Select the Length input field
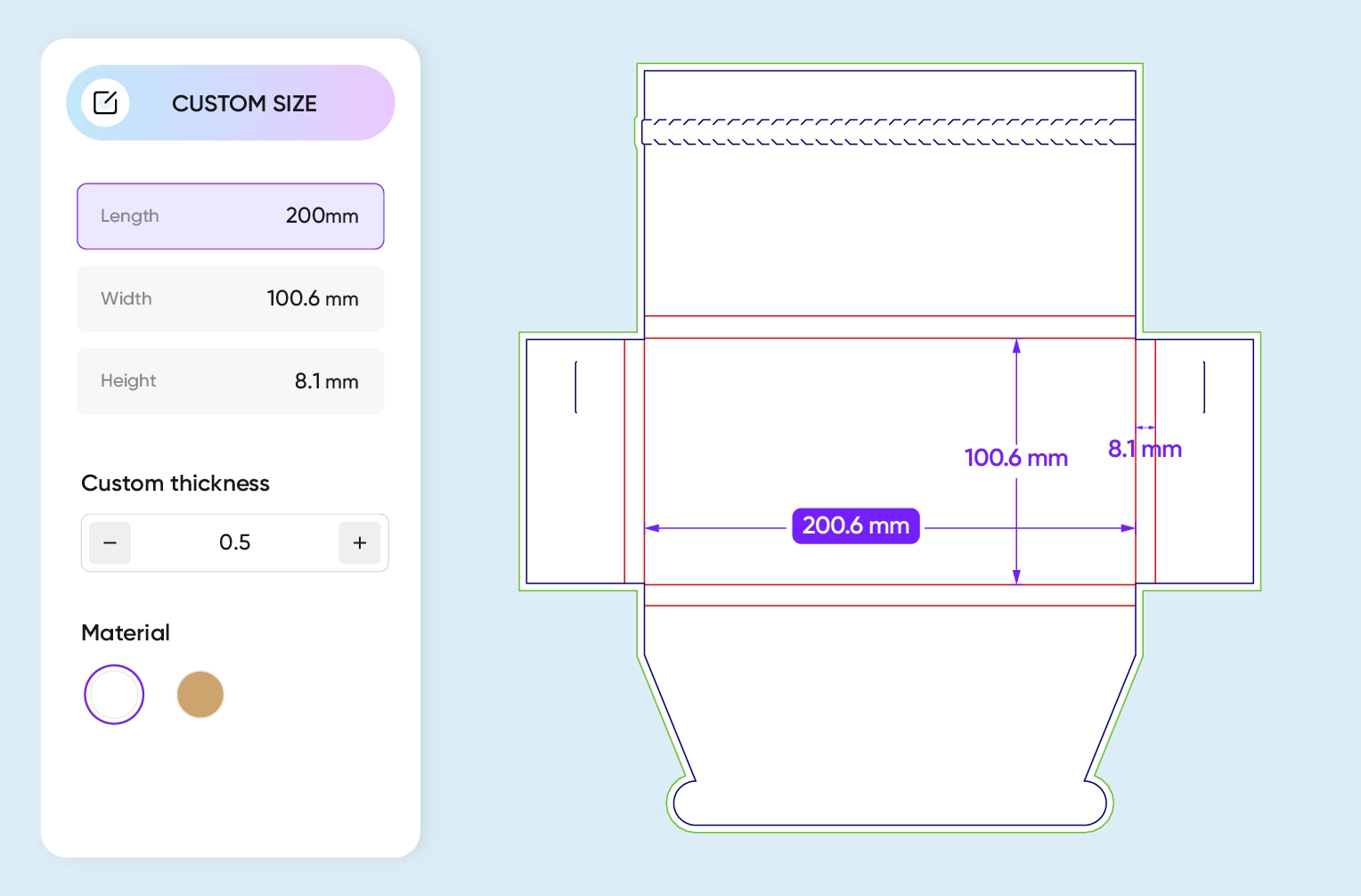This screenshot has width=1361, height=896. pos(231,216)
